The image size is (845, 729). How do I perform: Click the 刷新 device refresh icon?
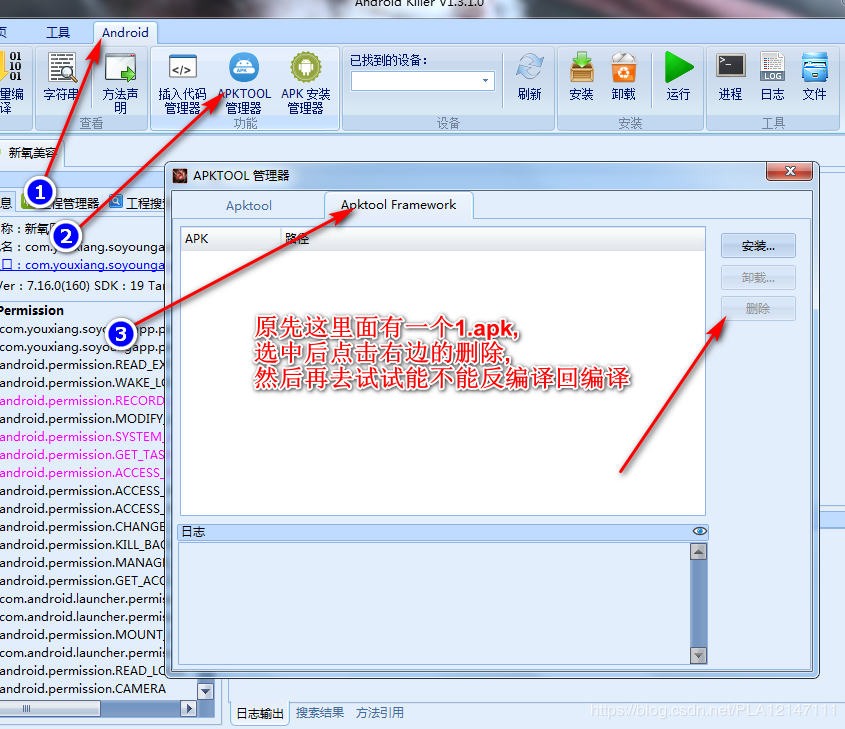click(x=529, y=75)
